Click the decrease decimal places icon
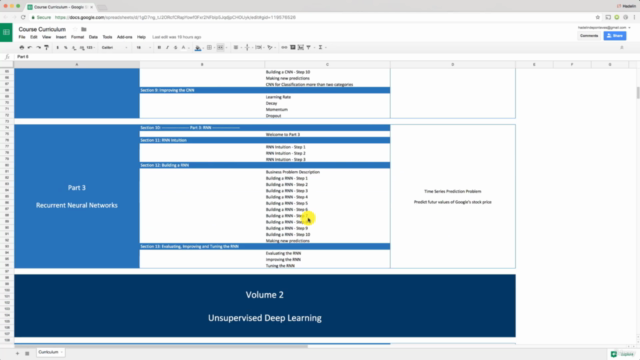Viewport: 640px width, 360px height. [x=74, y=47]
